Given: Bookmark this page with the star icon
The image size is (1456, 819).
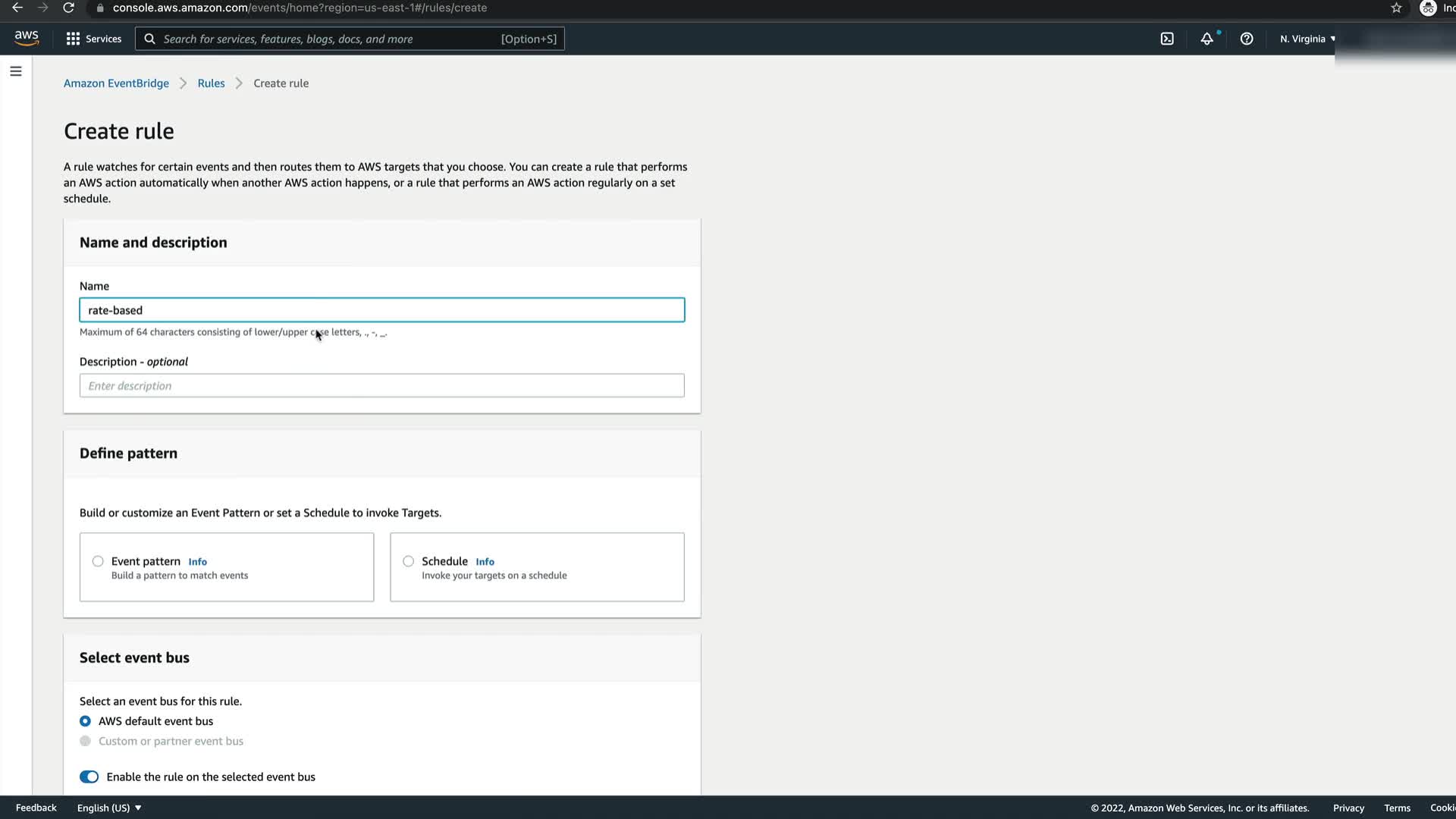Looking at the screenshot, I should click(x=1396, y=8).
